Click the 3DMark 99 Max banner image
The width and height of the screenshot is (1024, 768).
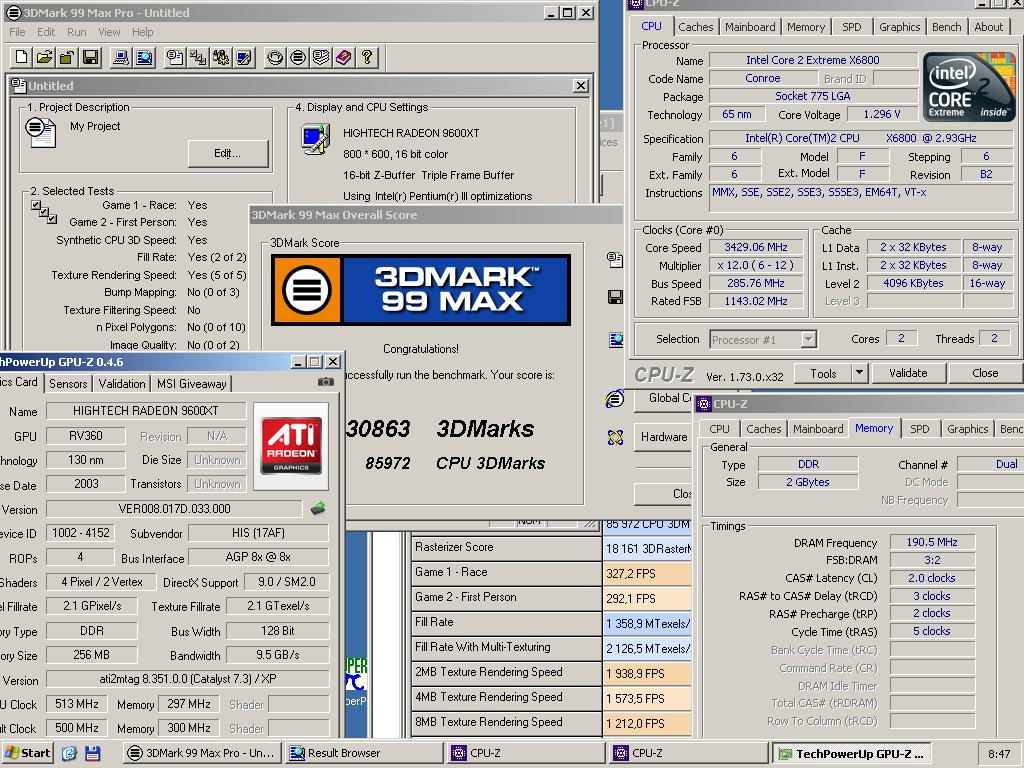421,290
